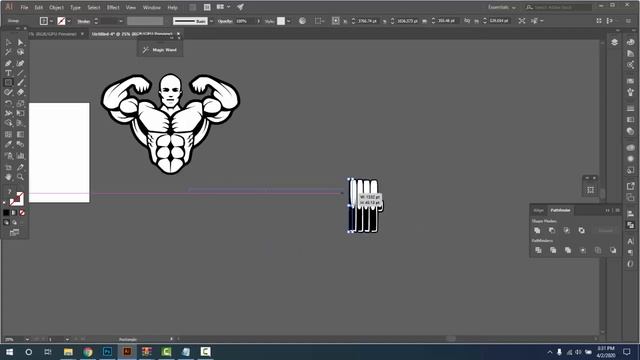Open the zoom level dropdown in status bar
640x360 pixels.
(27, 339)
